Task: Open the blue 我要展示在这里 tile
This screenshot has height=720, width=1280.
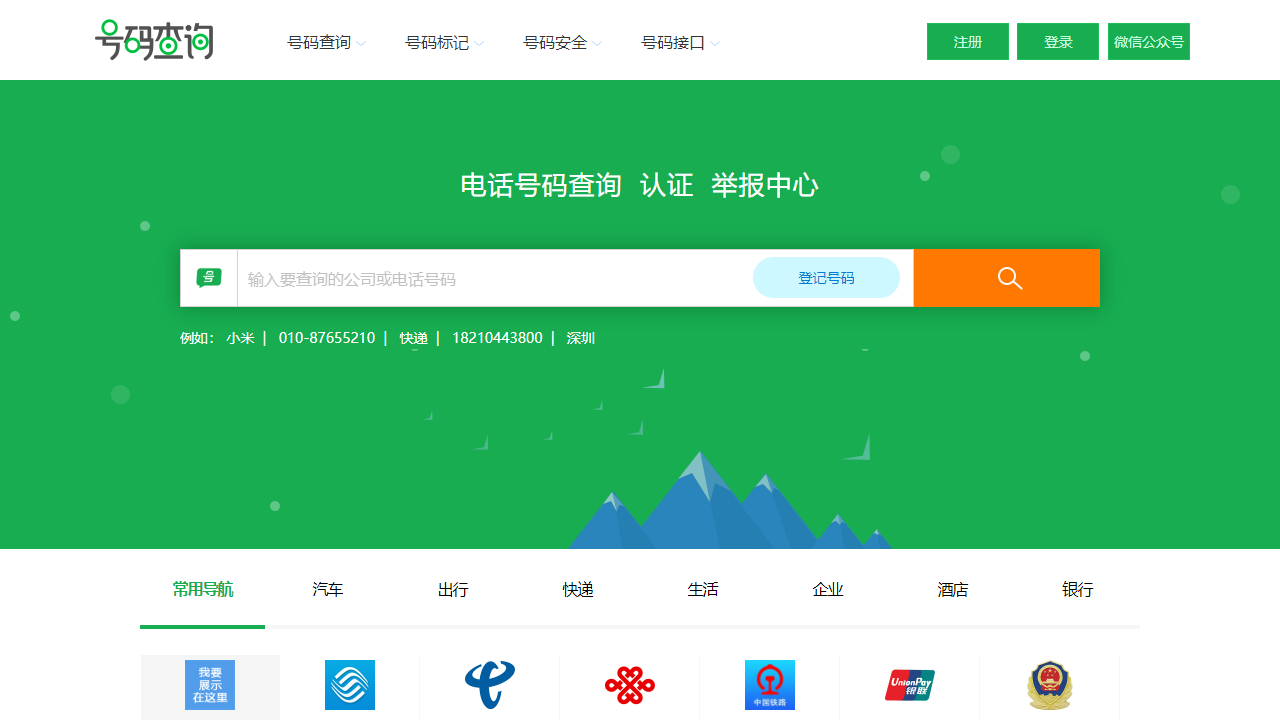Action: pyautogui.click(x=210, y=685)
